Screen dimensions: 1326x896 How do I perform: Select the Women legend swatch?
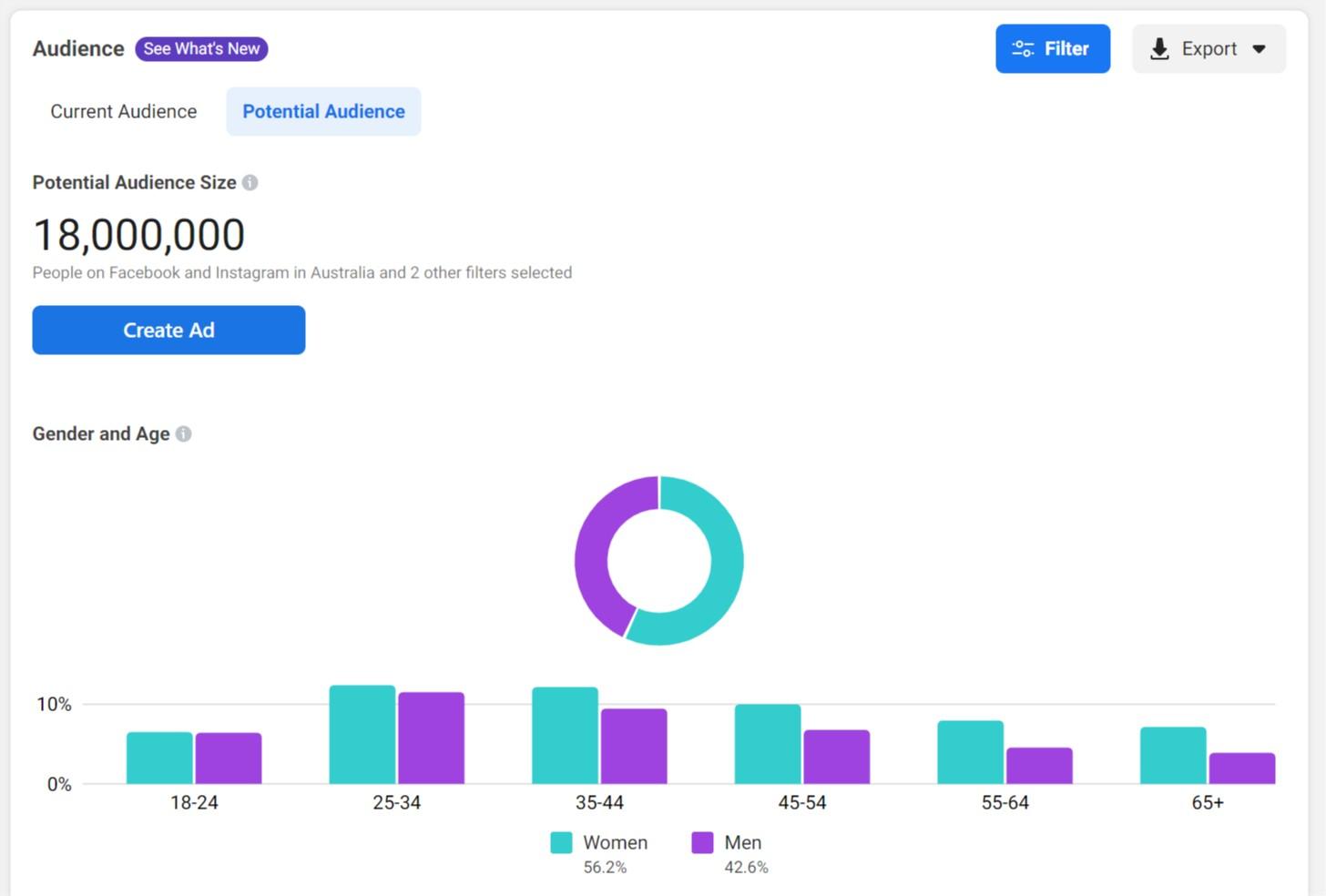(560, 842)
